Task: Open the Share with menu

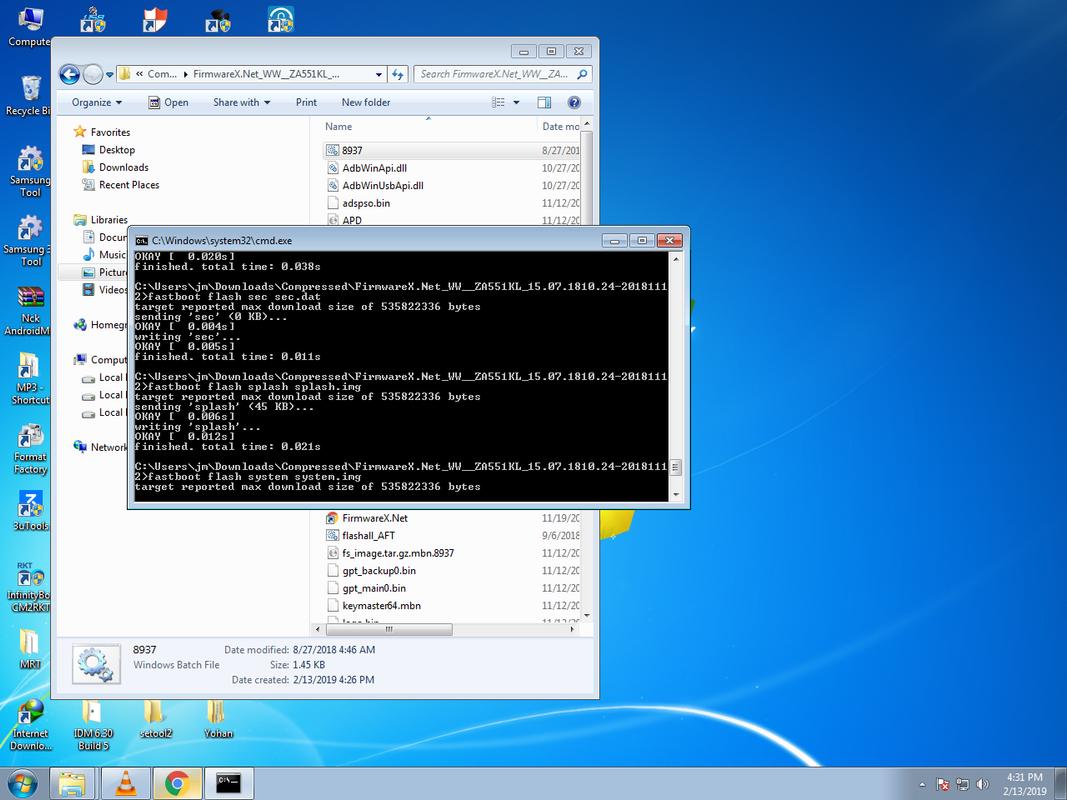Action: (241, 102)
